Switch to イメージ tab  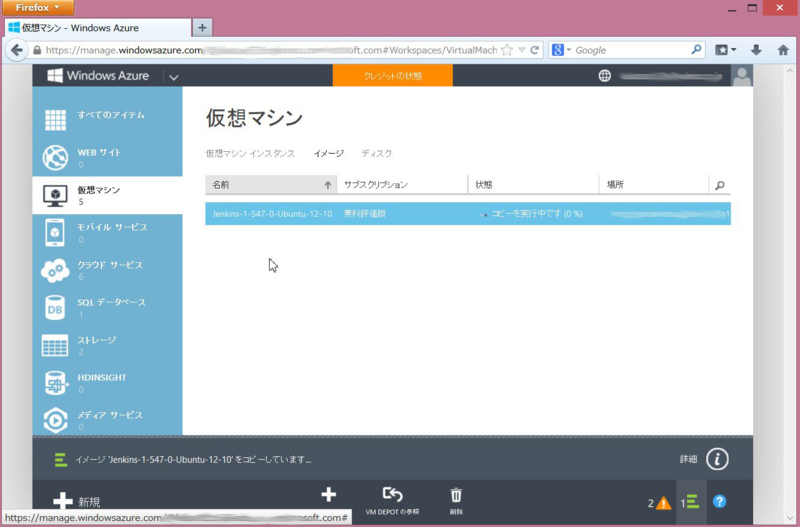[329, 154]
